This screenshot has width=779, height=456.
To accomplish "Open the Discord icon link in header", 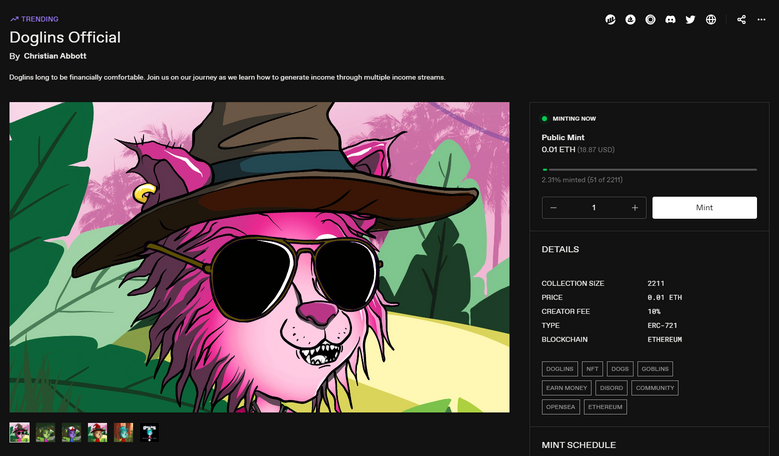I will tap(670, 19).
